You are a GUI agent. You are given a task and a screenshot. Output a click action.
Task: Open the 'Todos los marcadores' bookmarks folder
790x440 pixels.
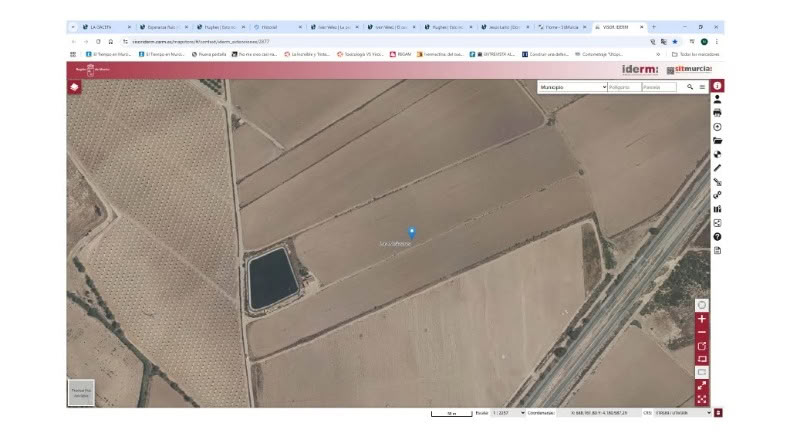695,54
